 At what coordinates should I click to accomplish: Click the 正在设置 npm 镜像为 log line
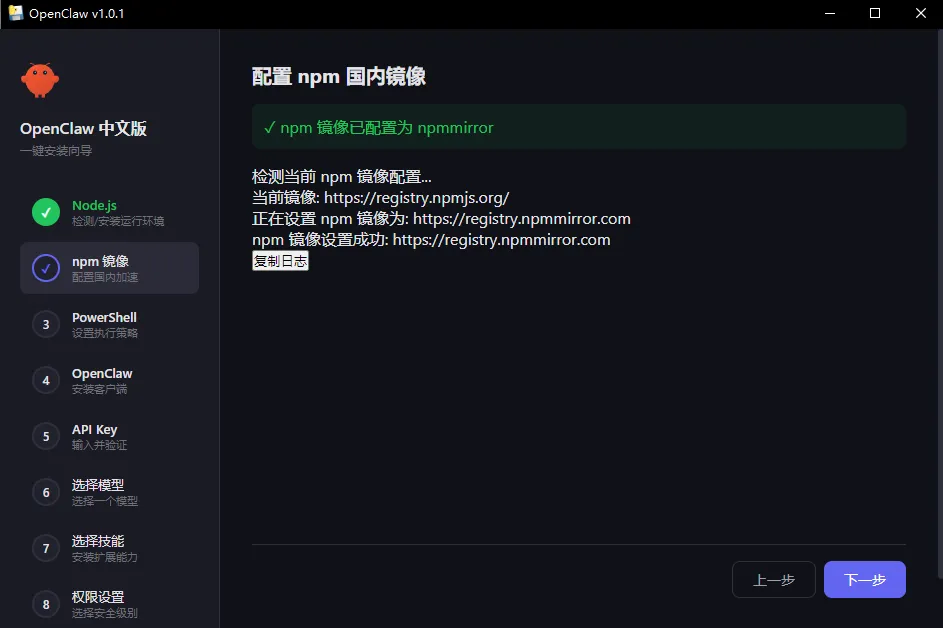441,219
